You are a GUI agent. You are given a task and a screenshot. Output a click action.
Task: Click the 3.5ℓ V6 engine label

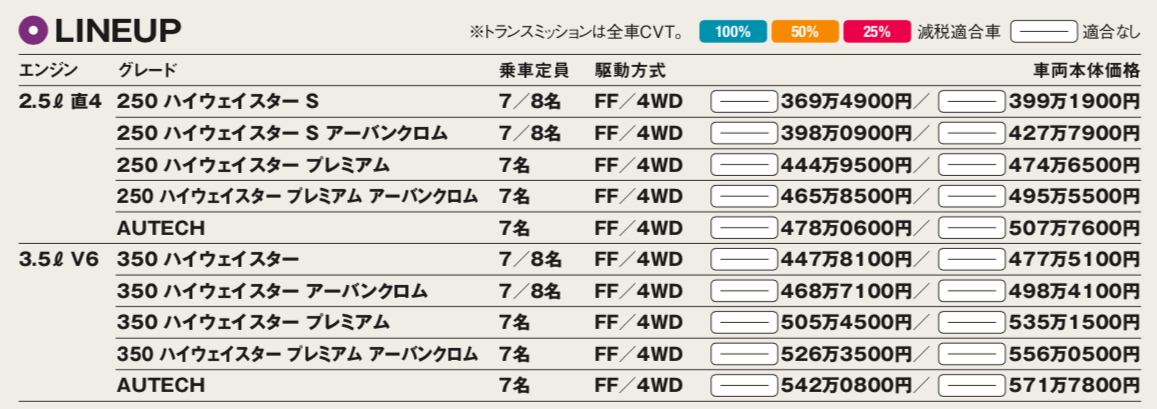pos(59,260)
